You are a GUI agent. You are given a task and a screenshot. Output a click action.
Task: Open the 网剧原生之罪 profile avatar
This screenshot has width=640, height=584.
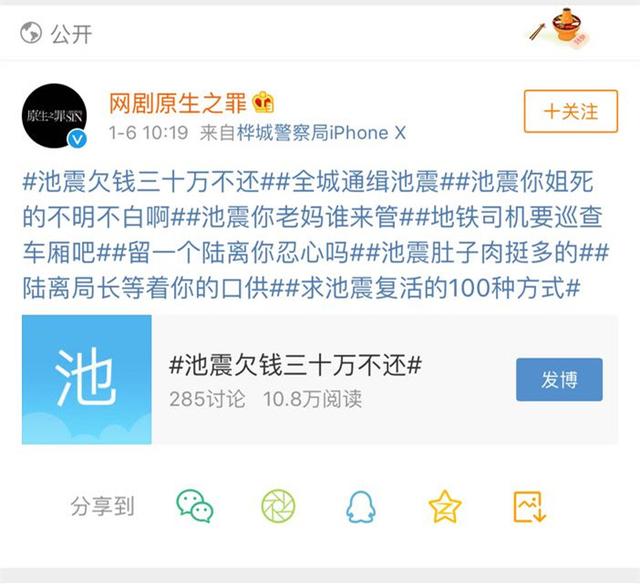[x=54, y=116]
